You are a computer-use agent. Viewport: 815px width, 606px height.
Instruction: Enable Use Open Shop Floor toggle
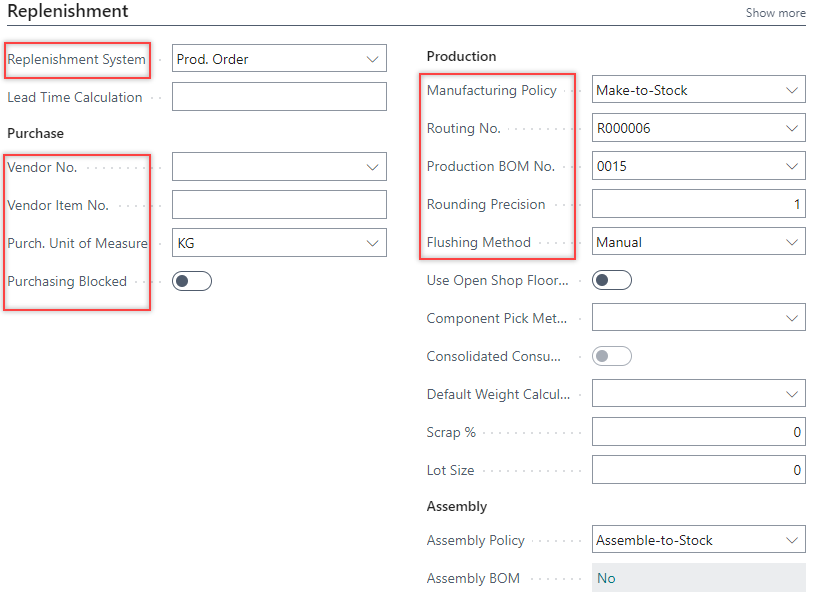coord(612,280)
